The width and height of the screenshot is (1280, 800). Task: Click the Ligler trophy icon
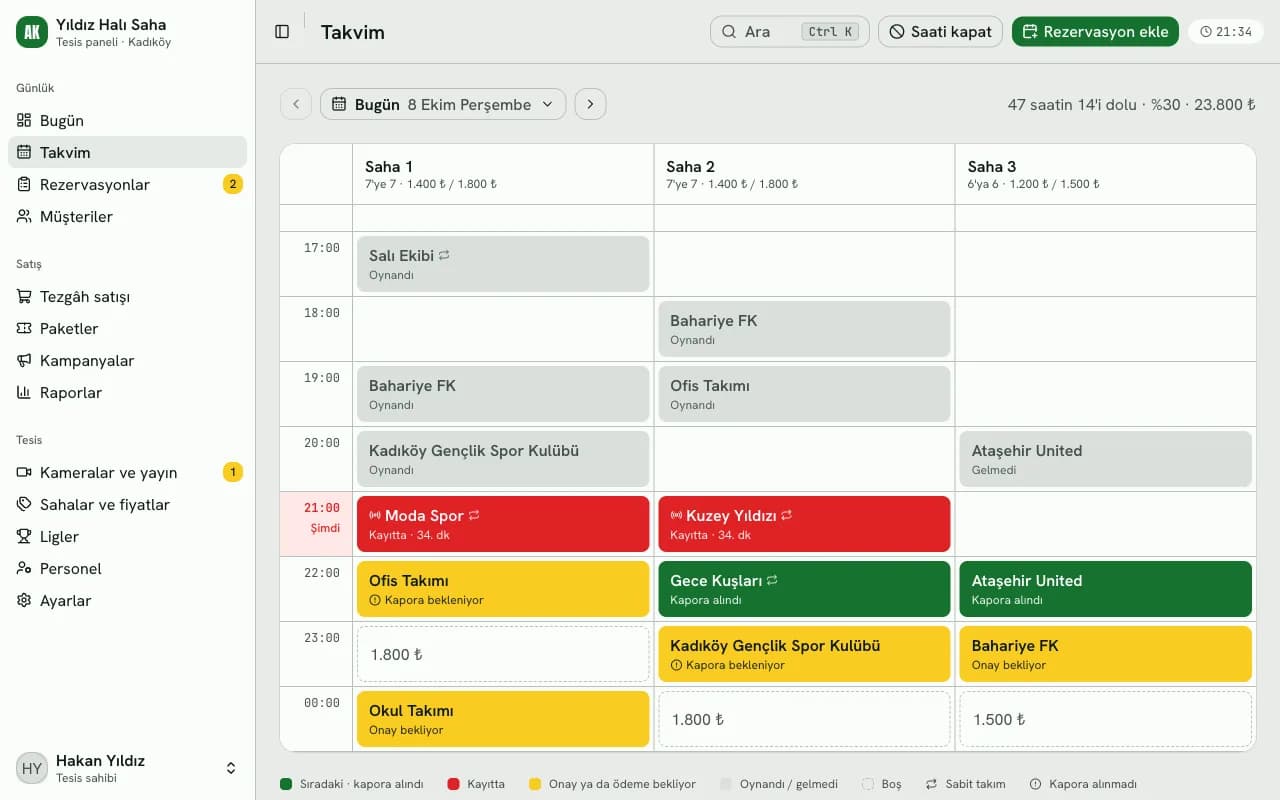[x=24, y=536]
